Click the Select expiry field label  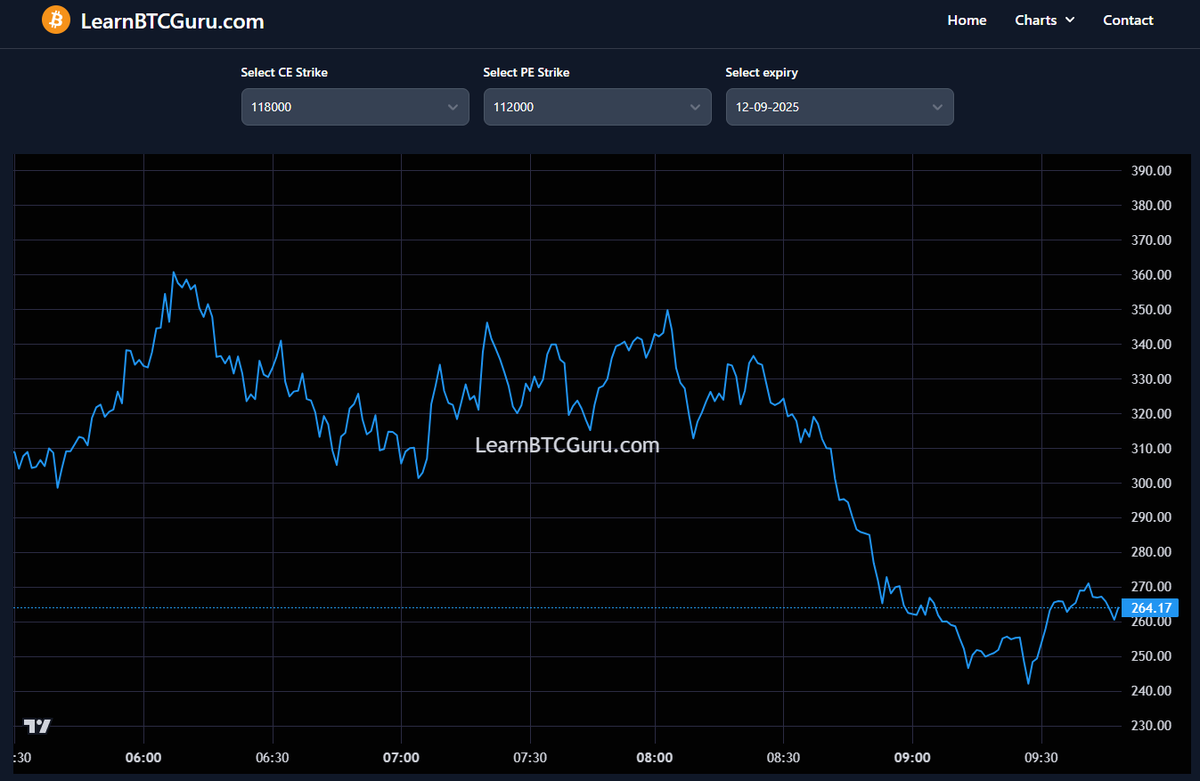click(x=761, y=72)
